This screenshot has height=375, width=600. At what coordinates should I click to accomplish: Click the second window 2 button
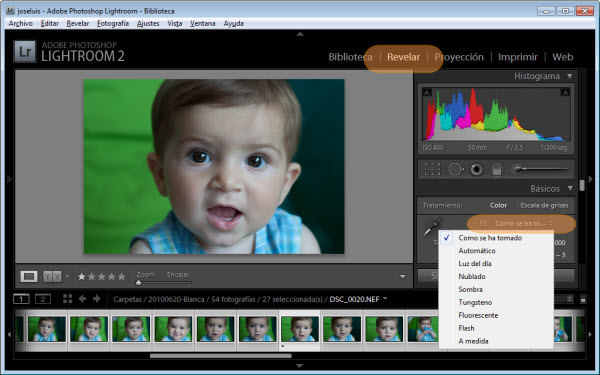[43, 299]
